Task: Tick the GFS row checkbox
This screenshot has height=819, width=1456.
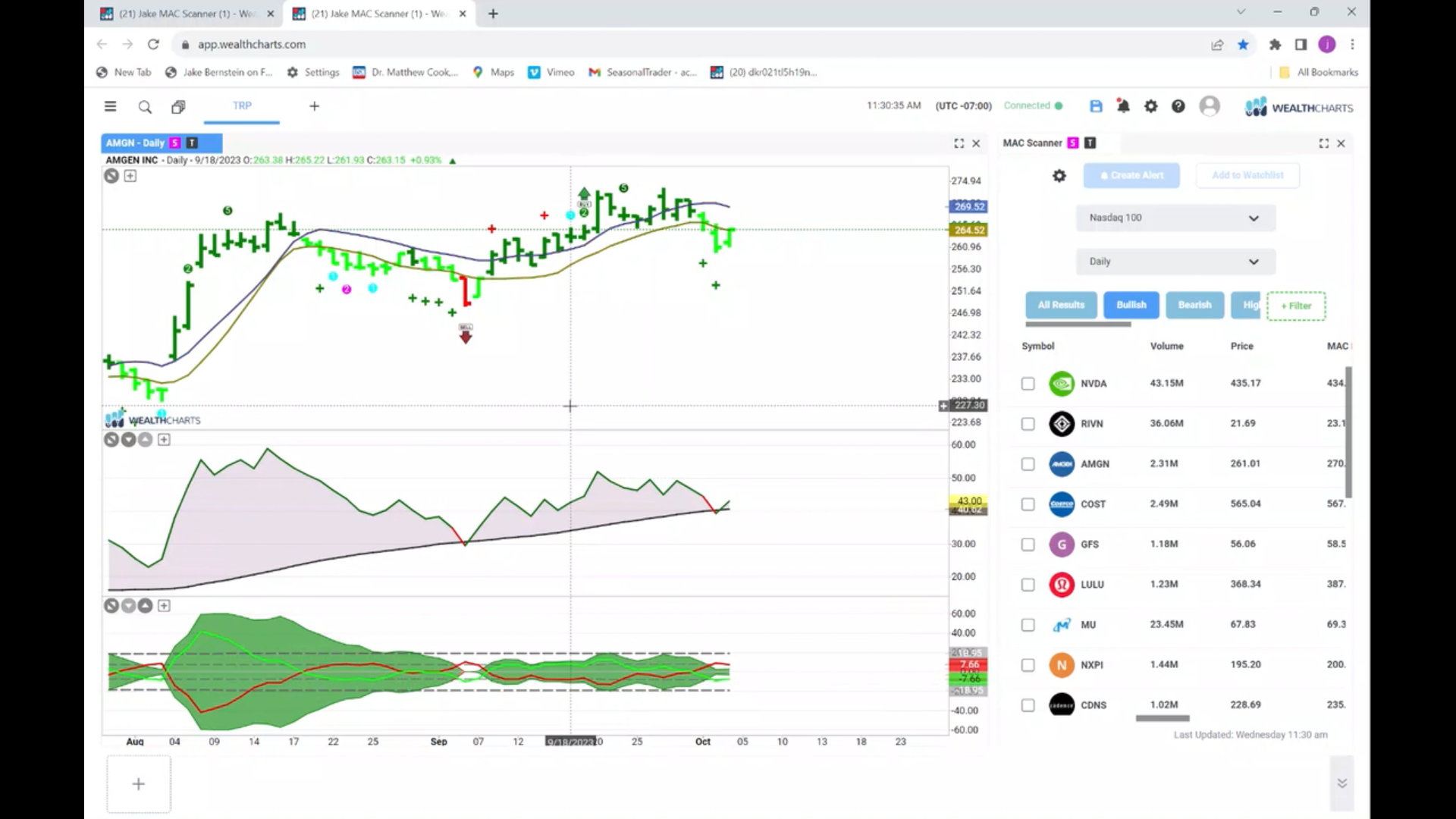Action: coord(1028,544)
